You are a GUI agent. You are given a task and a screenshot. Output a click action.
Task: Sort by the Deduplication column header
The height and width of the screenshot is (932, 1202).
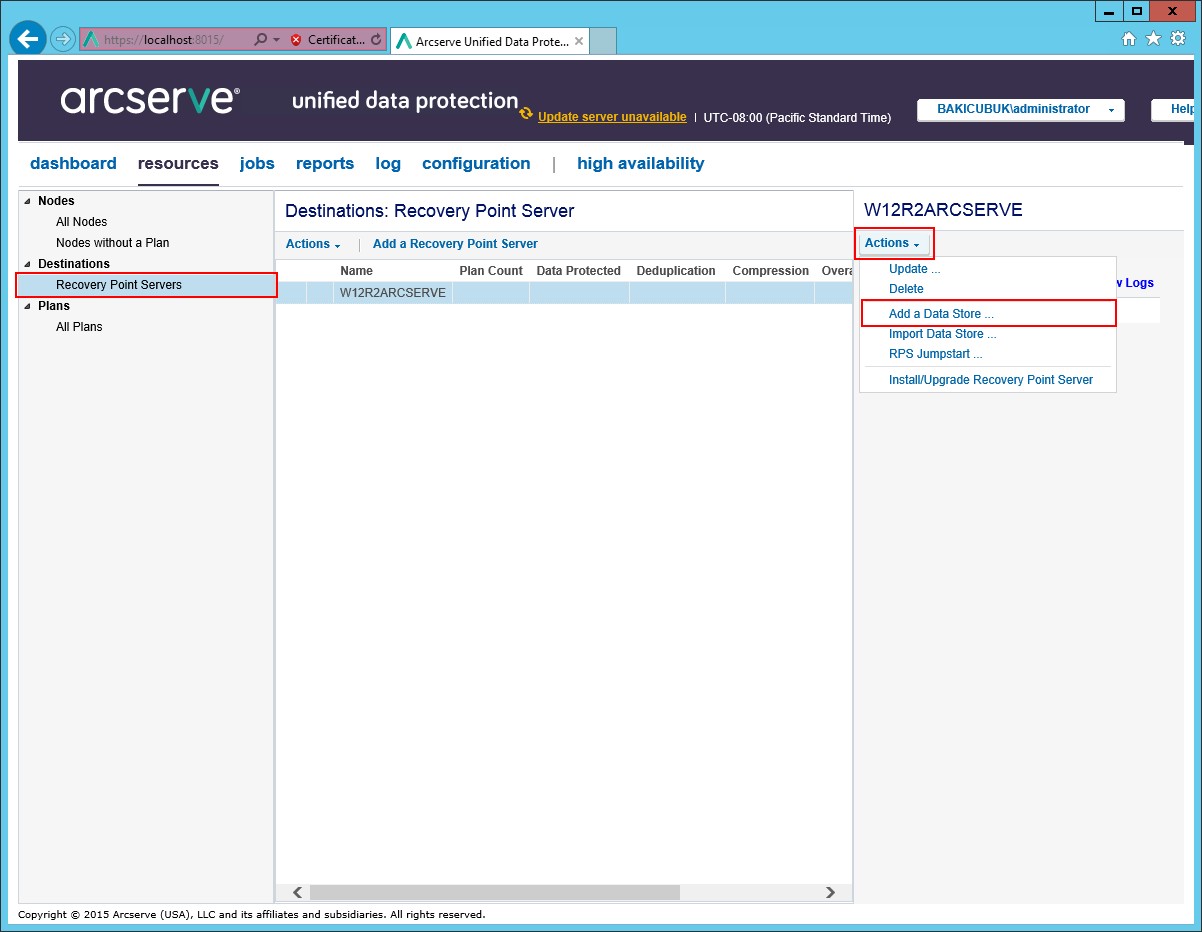coord(677,271)
